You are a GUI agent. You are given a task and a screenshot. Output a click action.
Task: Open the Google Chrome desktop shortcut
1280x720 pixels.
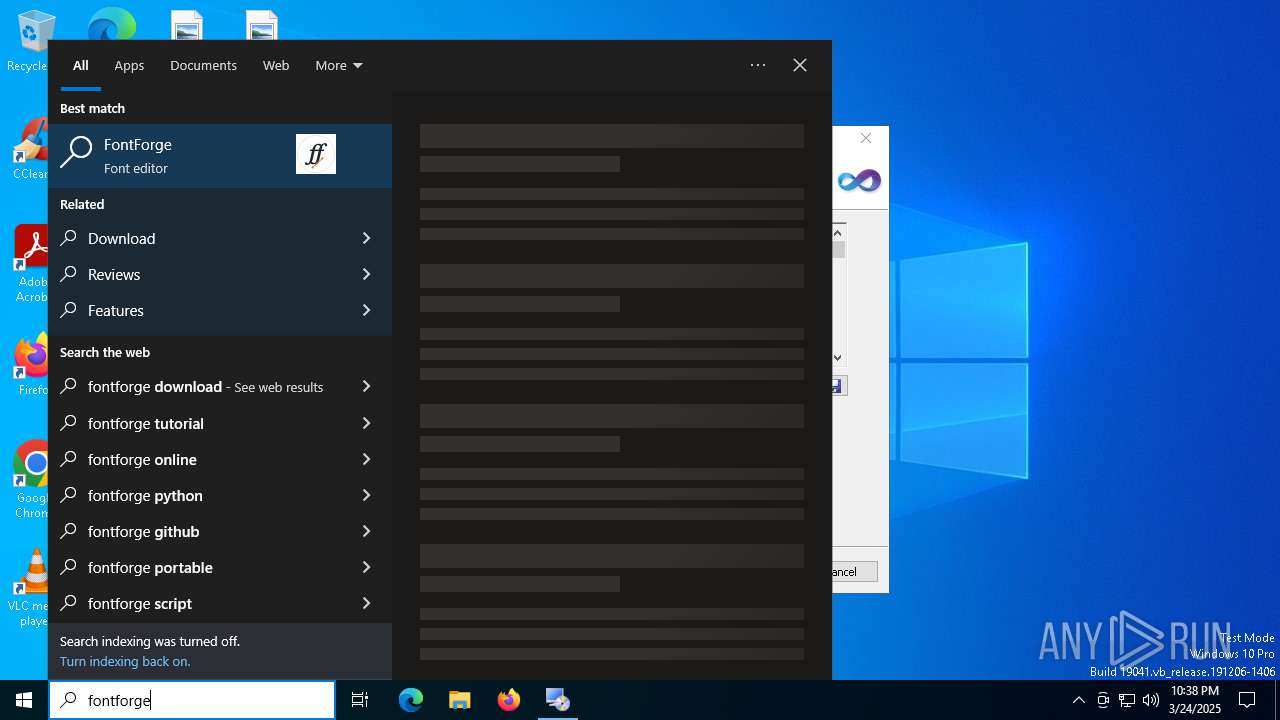tap(30, 480)
